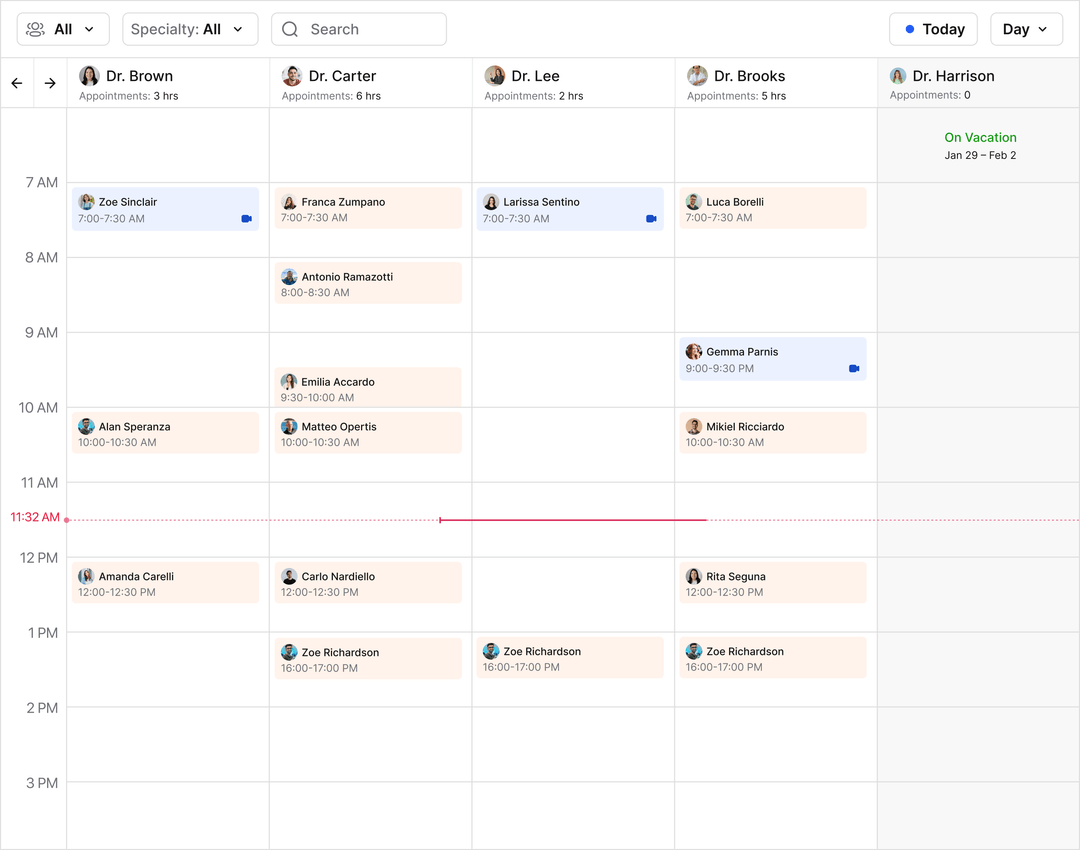Click Zoe Sinclair's patient avatar
The image size is (1080, 850).
[86, 202]
